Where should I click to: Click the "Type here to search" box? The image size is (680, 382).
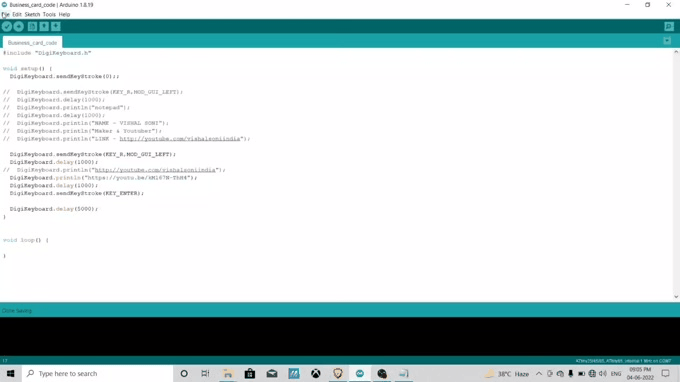click(x=98, y=373)
